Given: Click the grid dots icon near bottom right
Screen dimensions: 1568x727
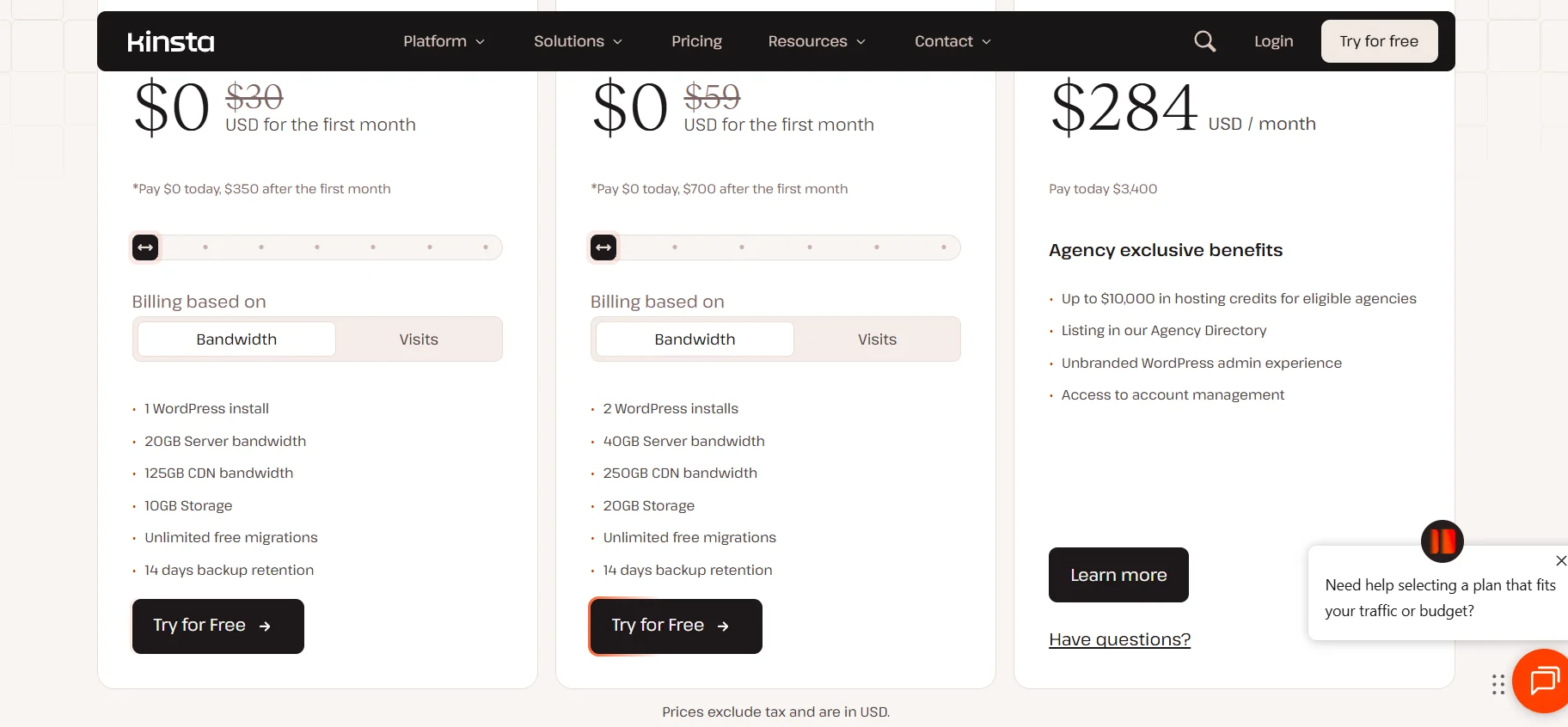Looking at the screenshot, I should click(x=1498, y=683).
